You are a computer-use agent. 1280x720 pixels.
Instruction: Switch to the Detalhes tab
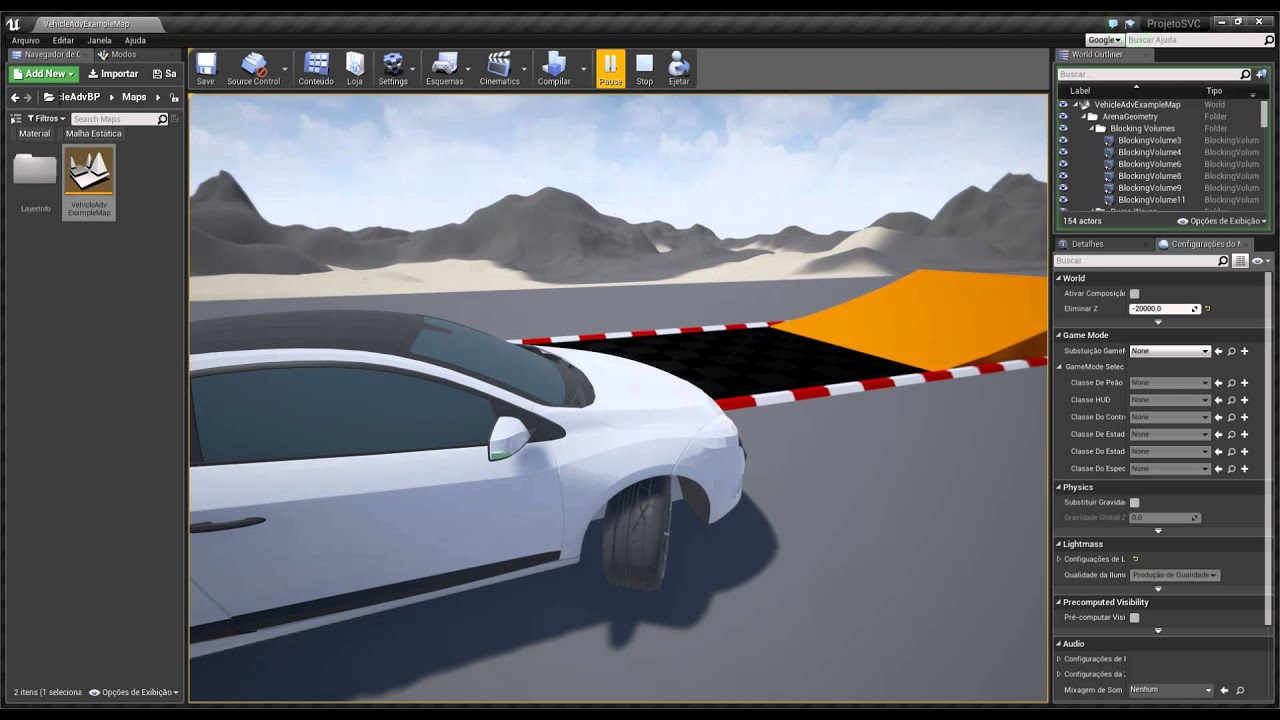click(x=1087, y=244)
